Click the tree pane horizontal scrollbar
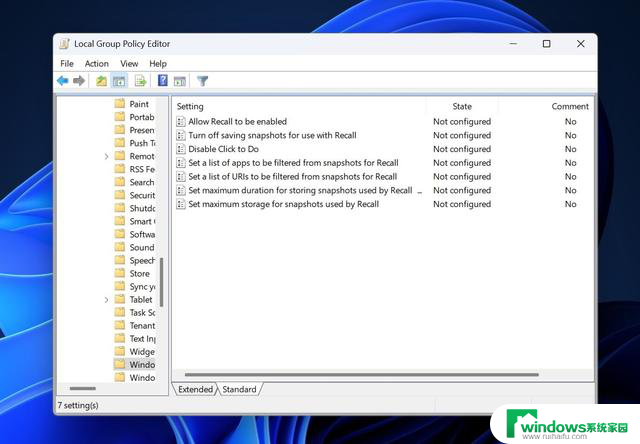Screen dimensions: 640x444 click(83, 388)
